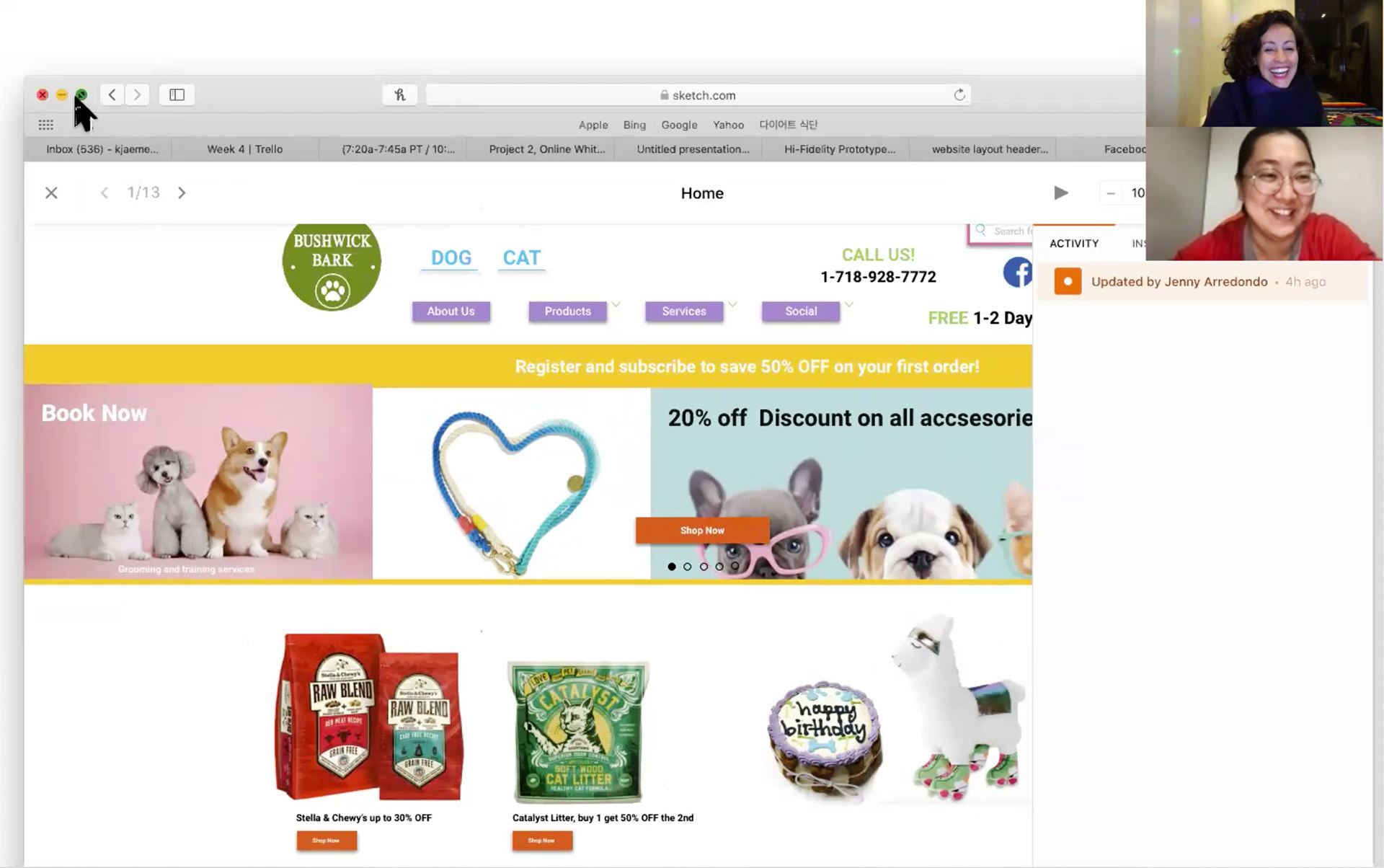Click the sketch.com address bar
This screenshot has width=1384, height=868.
(x=698, y=95)
